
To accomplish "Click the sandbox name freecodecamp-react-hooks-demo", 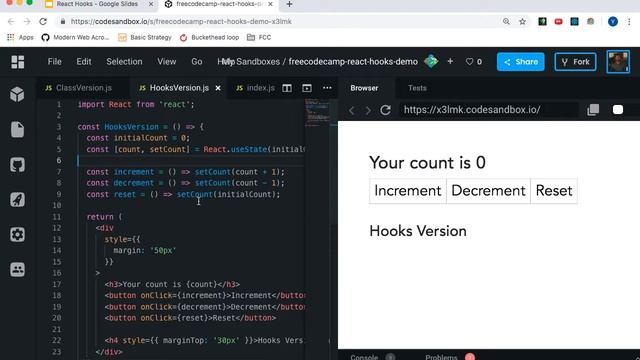I will [353, 62].
